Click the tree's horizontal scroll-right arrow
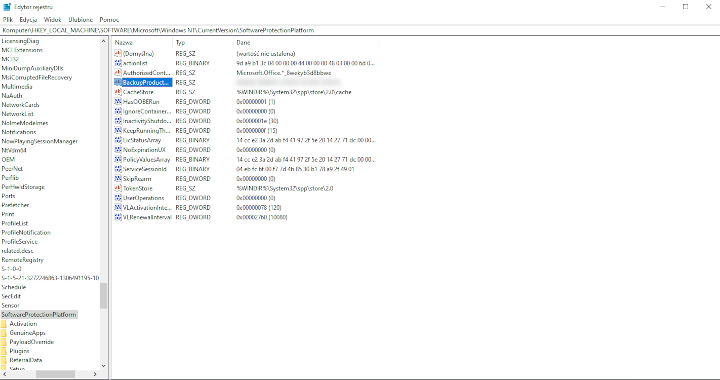Screen dimensions: 720x380 point(95,374)
